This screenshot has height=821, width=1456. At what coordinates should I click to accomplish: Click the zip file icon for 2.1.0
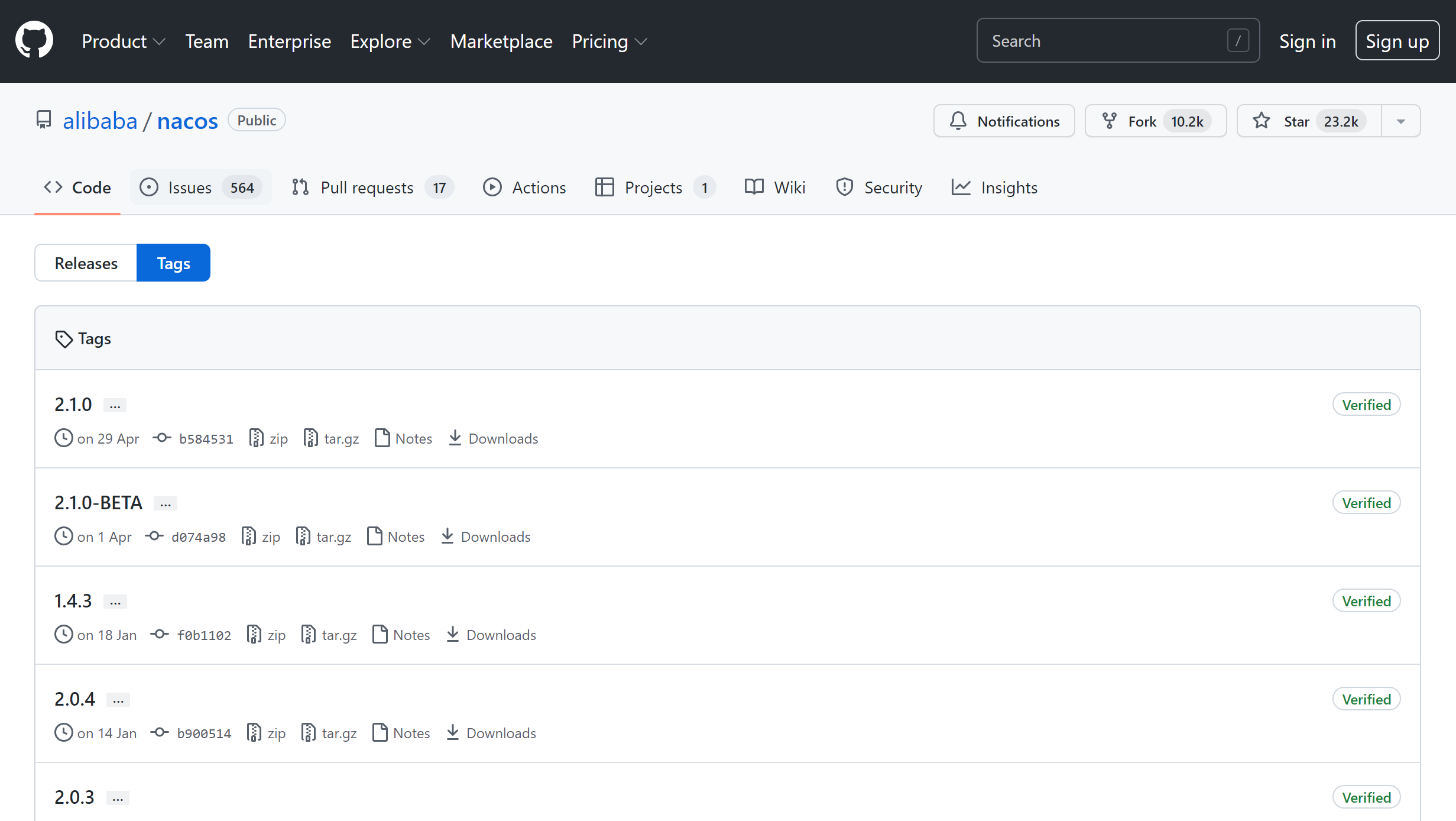tap(257, 438)
